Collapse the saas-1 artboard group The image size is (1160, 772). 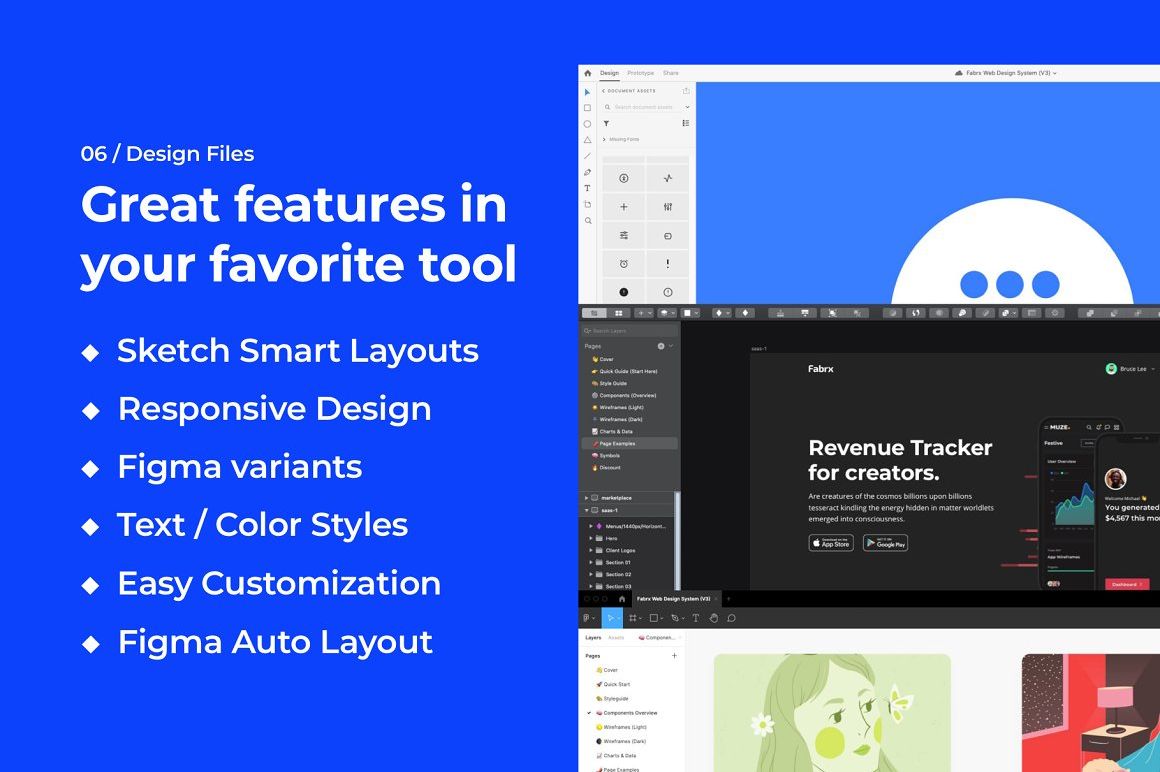[585, 510]
